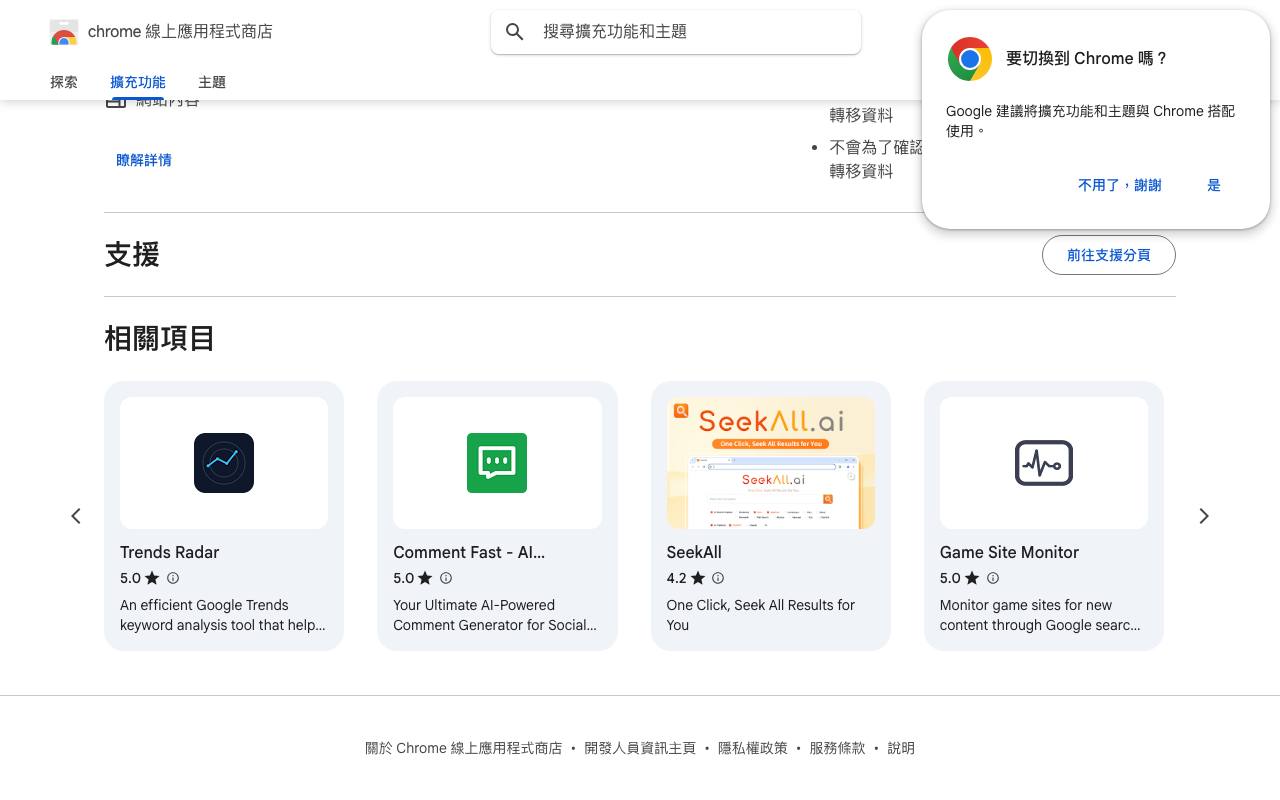Open the Comment Fast green chat icon
This screenshot has width=1280, height=800.
[497, 463]
